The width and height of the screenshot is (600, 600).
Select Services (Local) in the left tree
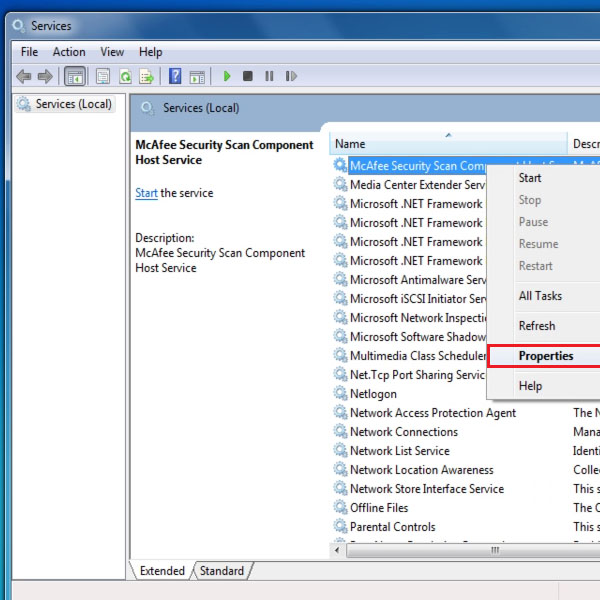point(65,104)
